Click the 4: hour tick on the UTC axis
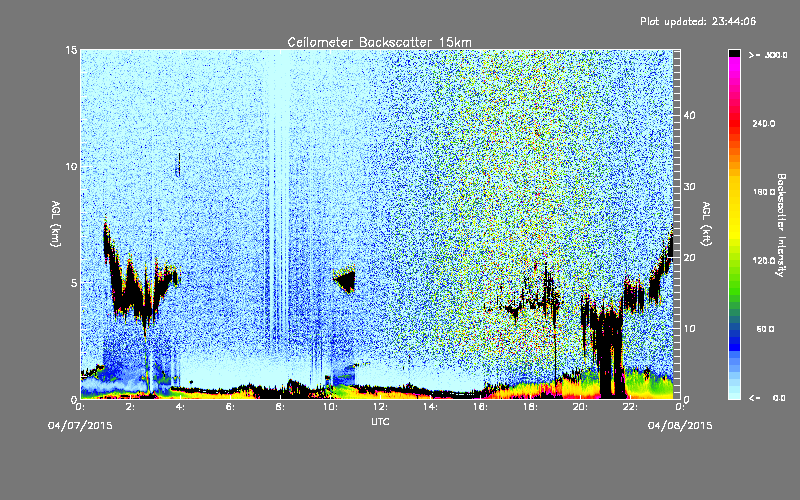 point(180,407)
